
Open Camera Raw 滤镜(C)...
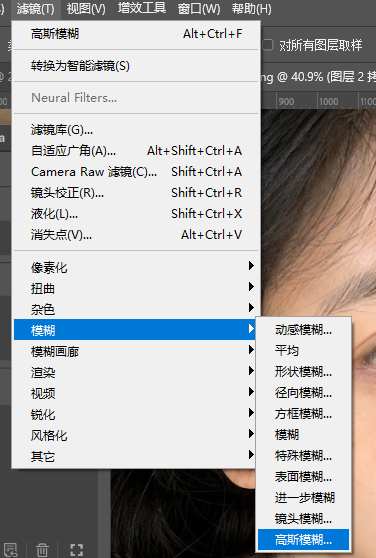pos(136,172)
